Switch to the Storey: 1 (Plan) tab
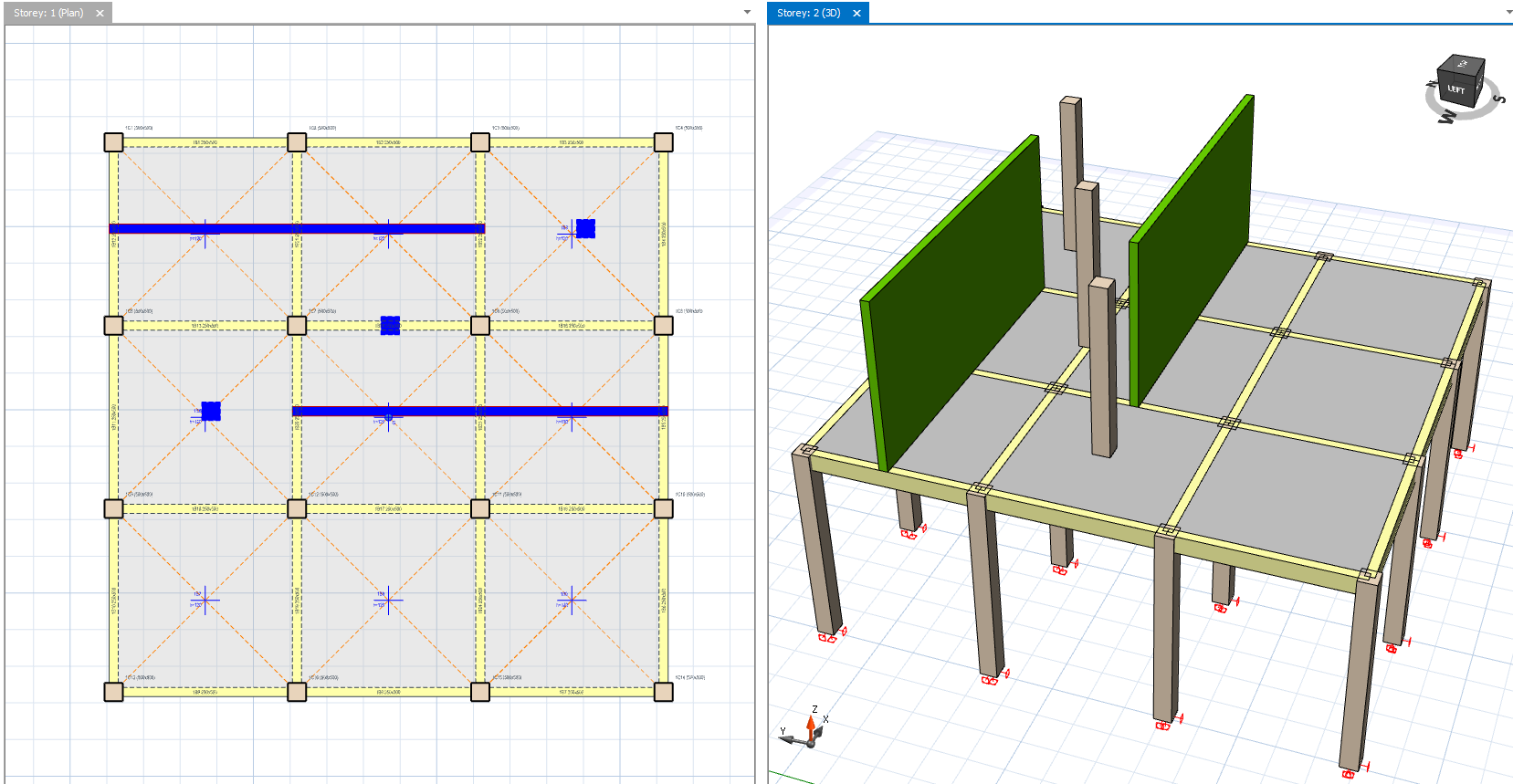This screenshot has height=784, width=1513. pyautogui.click(x=48, y=13)
